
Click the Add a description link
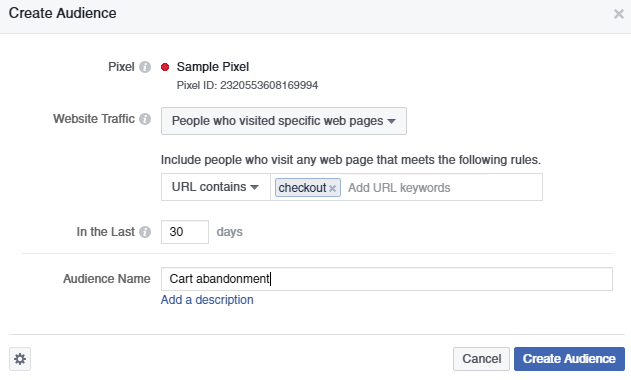click(207, 300)
